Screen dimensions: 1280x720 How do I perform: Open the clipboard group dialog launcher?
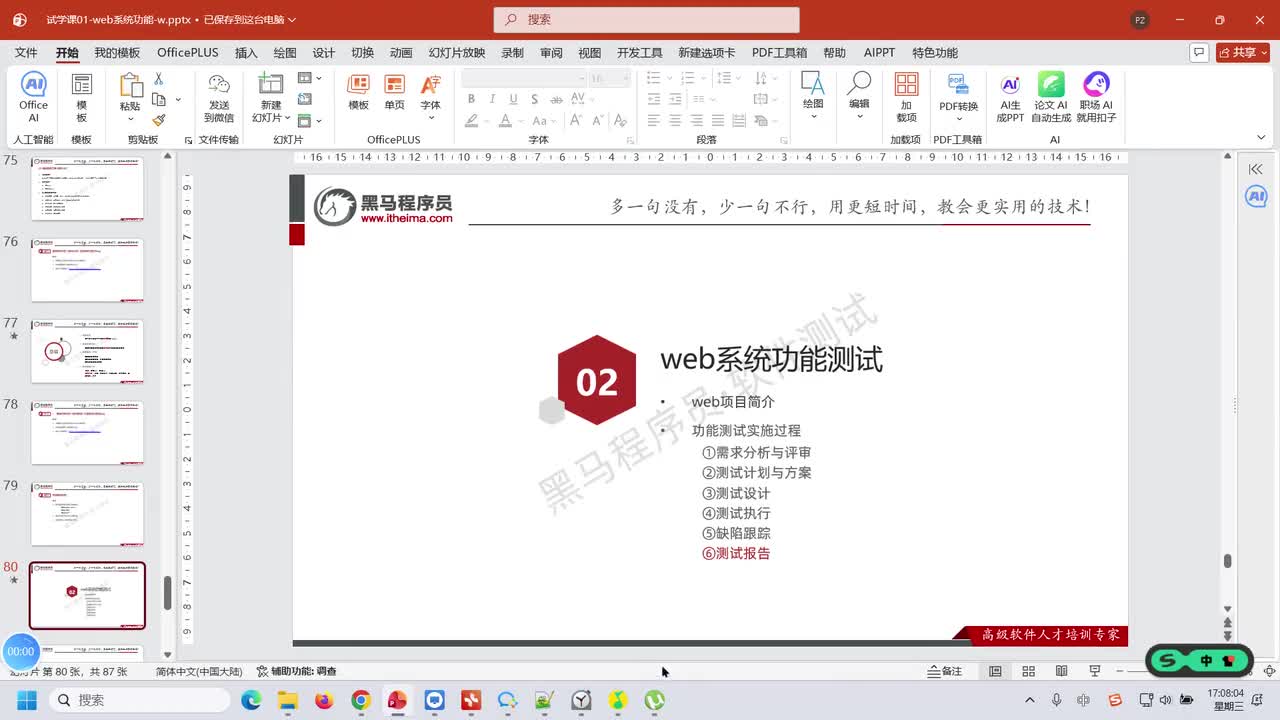pos(188,141)
